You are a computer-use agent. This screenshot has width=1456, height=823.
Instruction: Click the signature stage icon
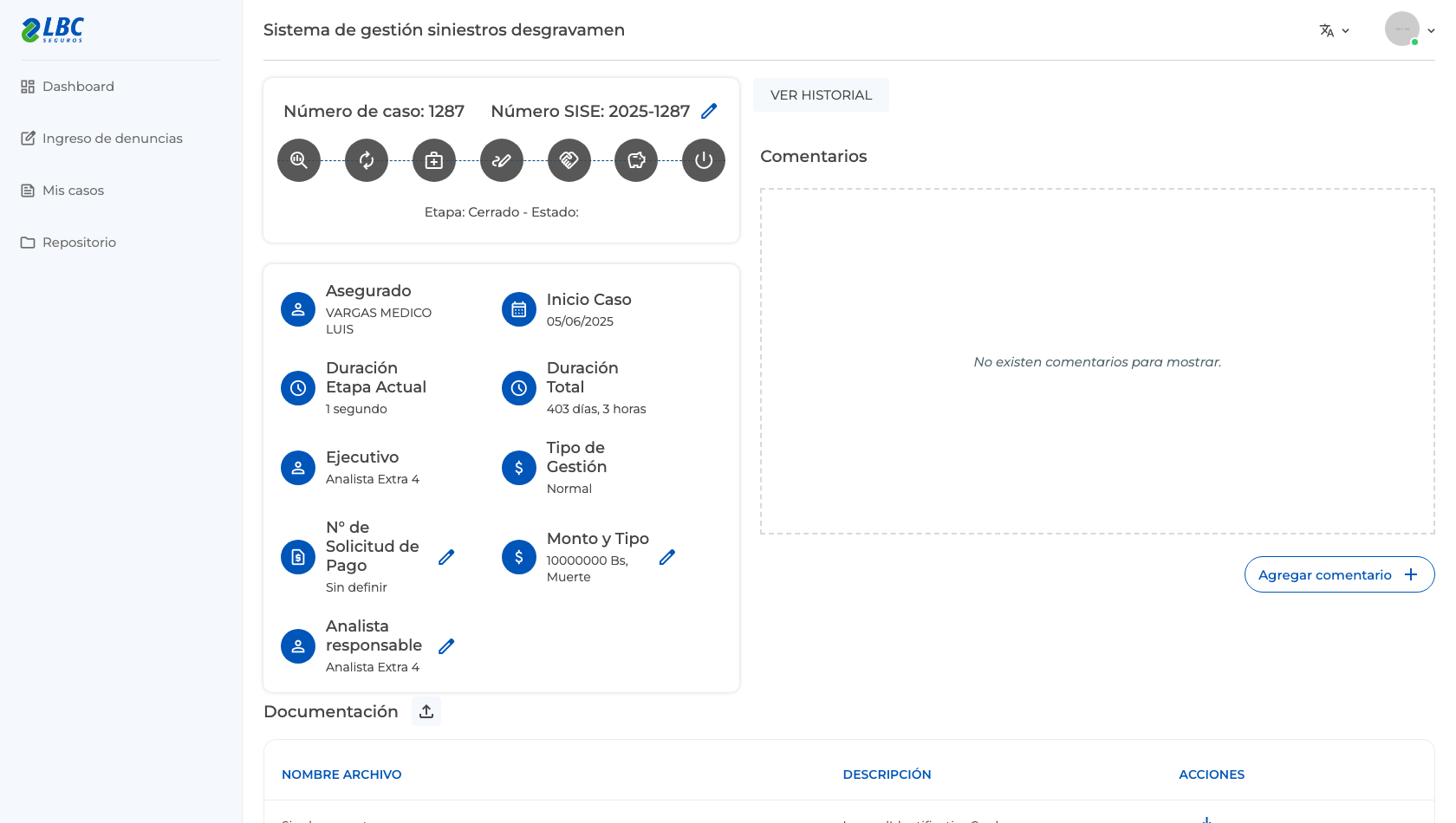(x=502, y=160)
